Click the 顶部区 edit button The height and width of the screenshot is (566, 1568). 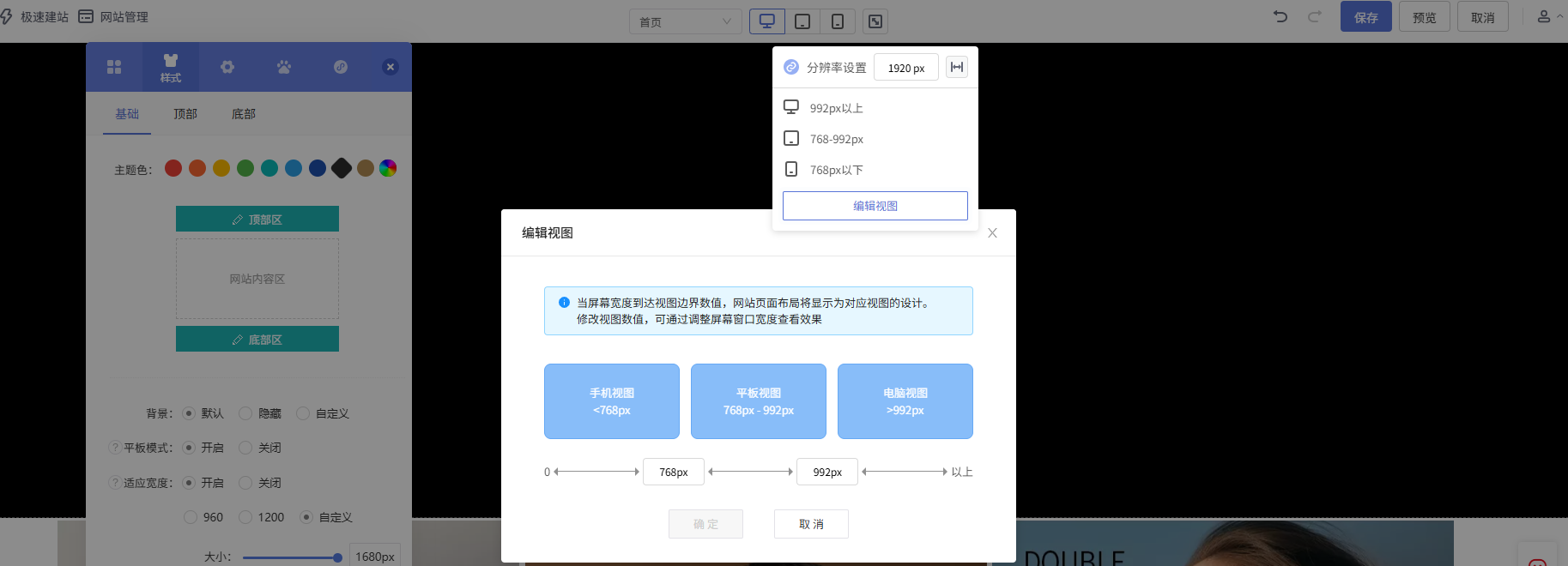[257, 219]
